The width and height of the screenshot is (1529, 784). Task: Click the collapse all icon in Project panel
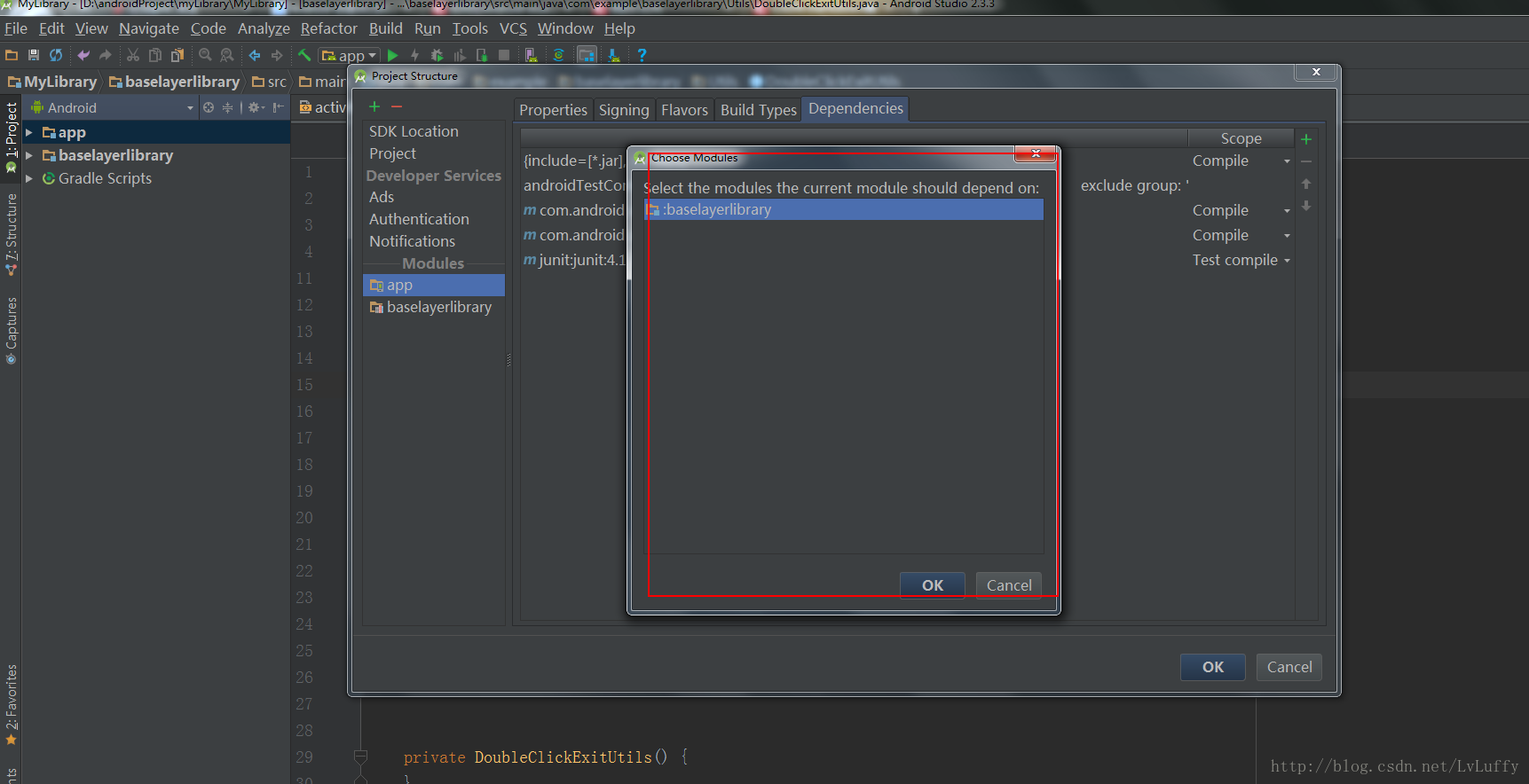coord(227,107)
